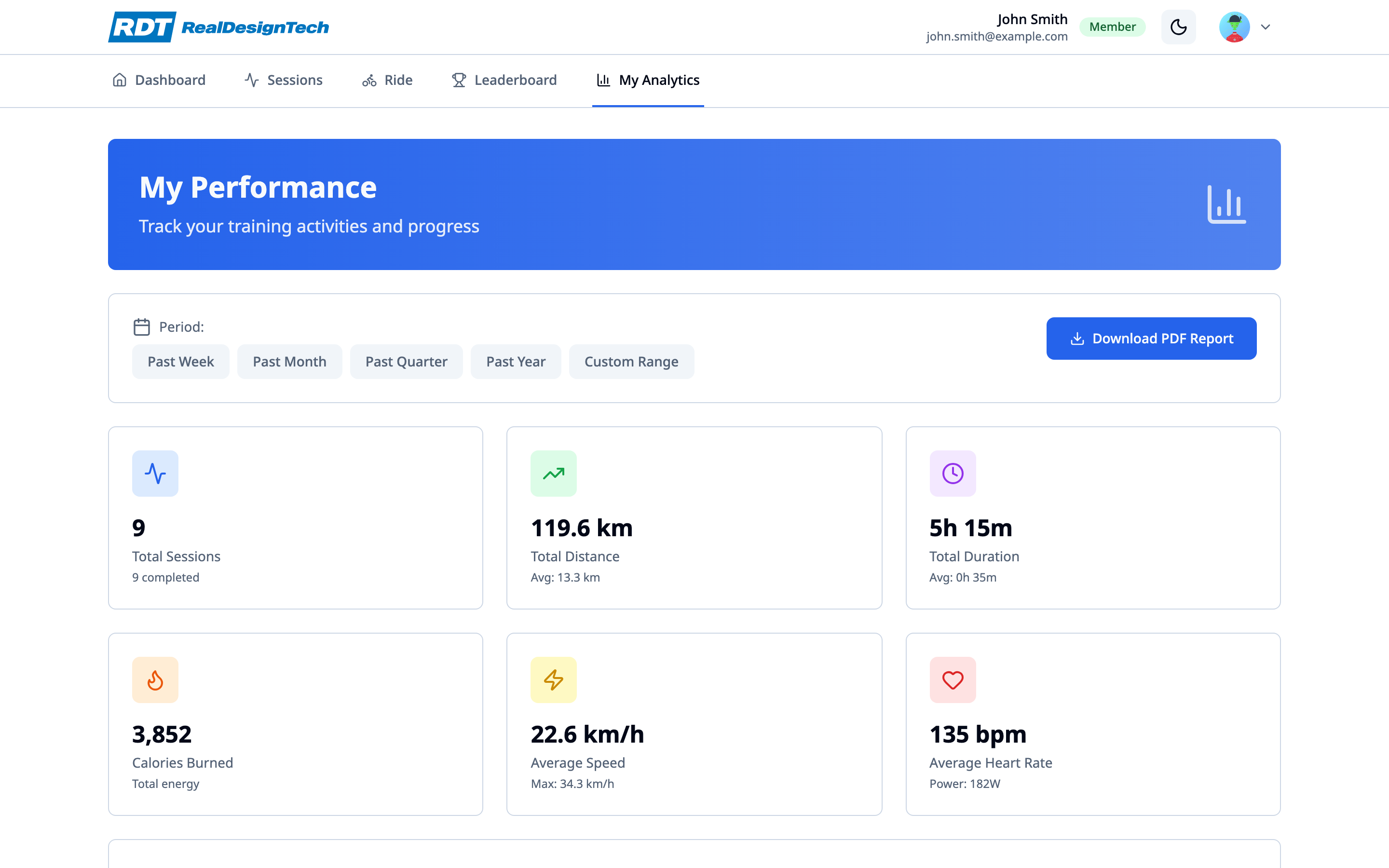The height and width of the screenshot is (868, 1389).
Task: Open the Custom Range period selector
Action: (x=631, y=361)
